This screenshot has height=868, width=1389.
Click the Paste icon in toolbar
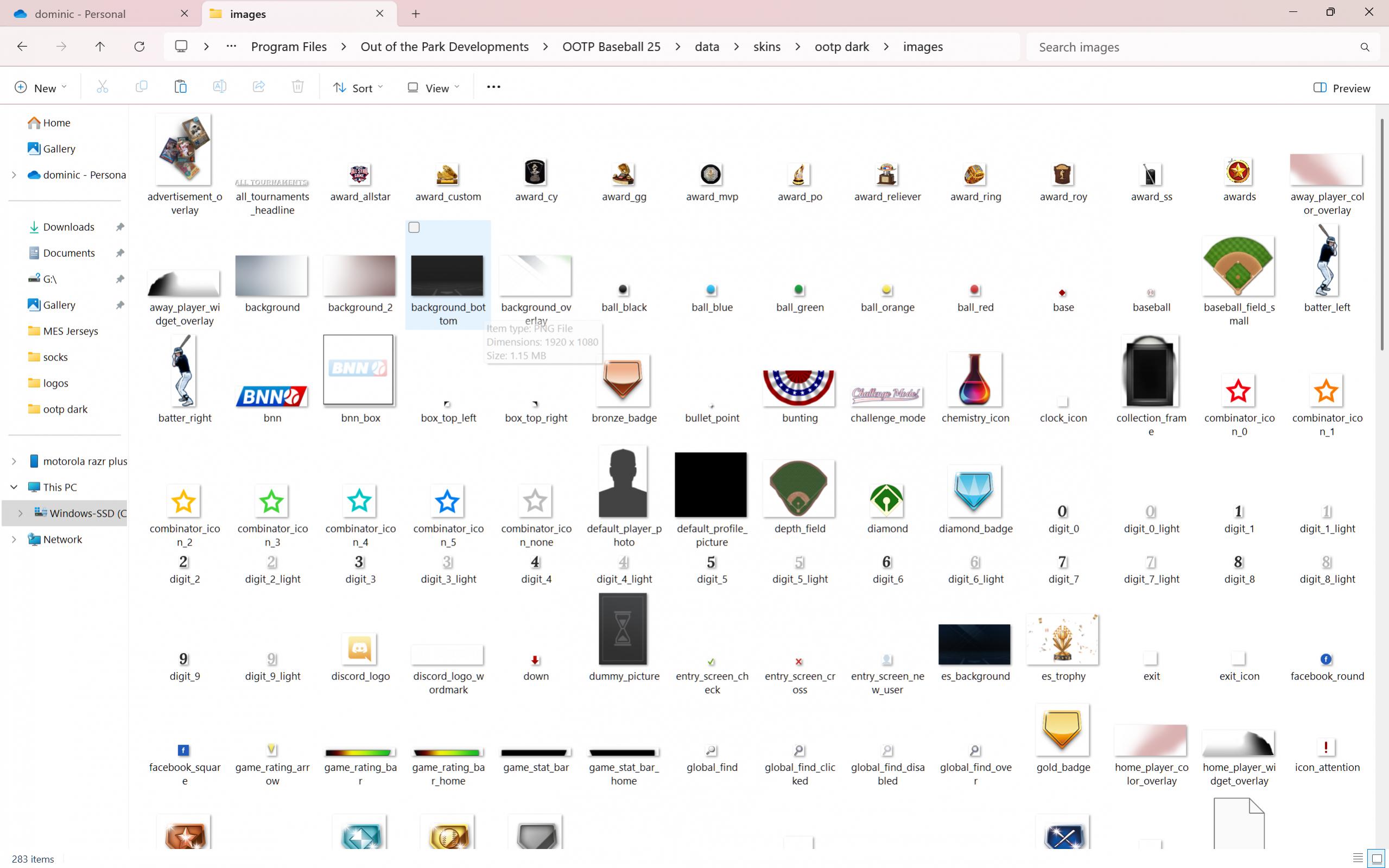(180, 87)
